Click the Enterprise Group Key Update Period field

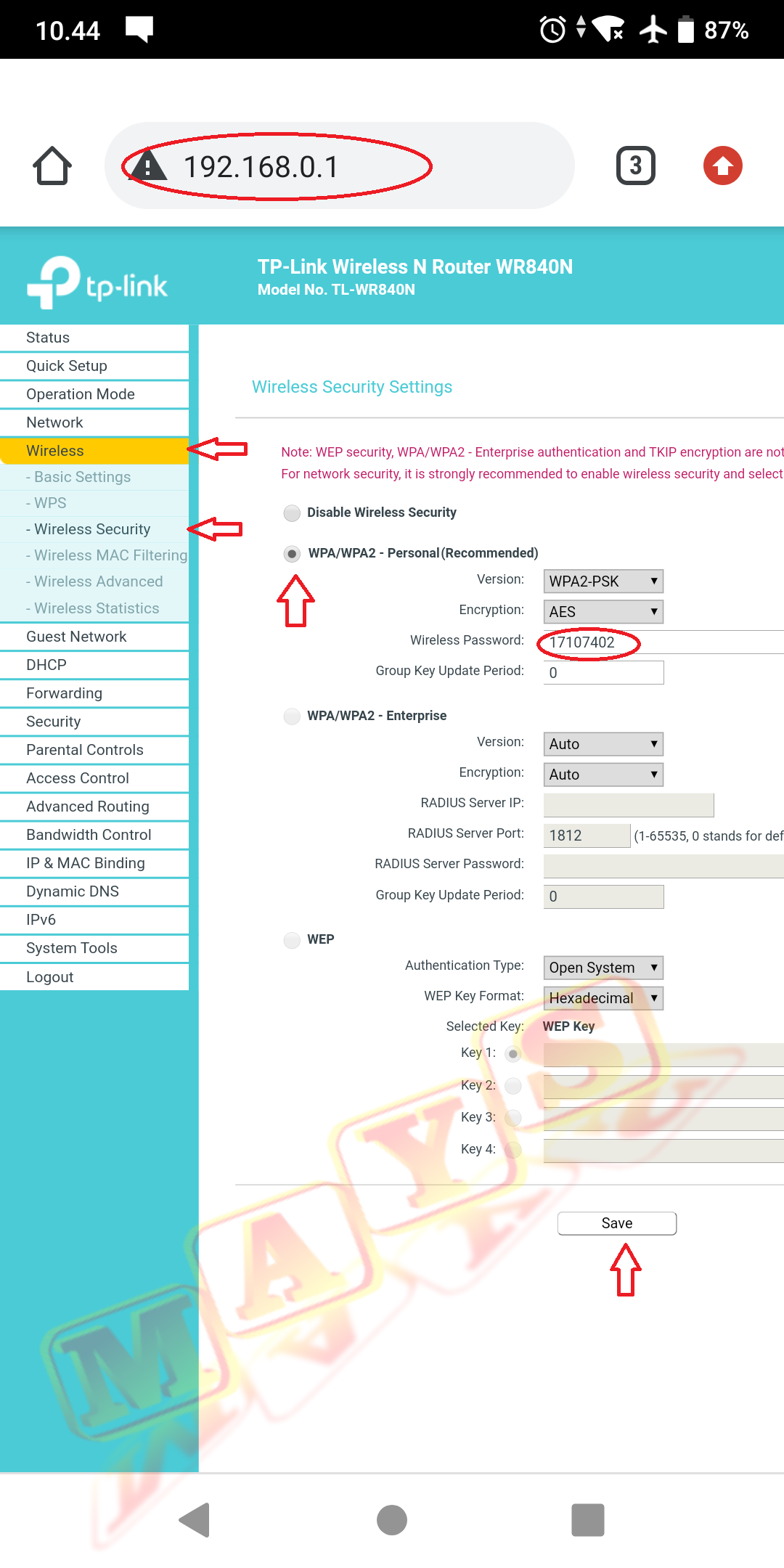point(603,897)
